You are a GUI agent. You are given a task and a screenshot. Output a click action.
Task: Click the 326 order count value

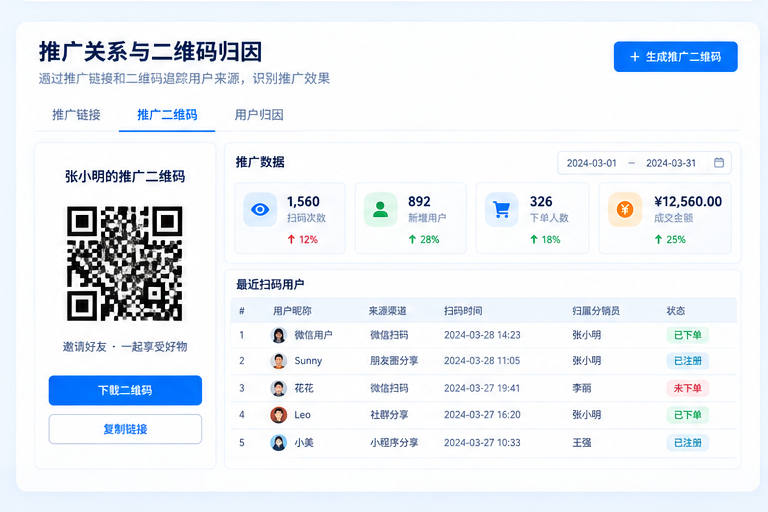541,202
